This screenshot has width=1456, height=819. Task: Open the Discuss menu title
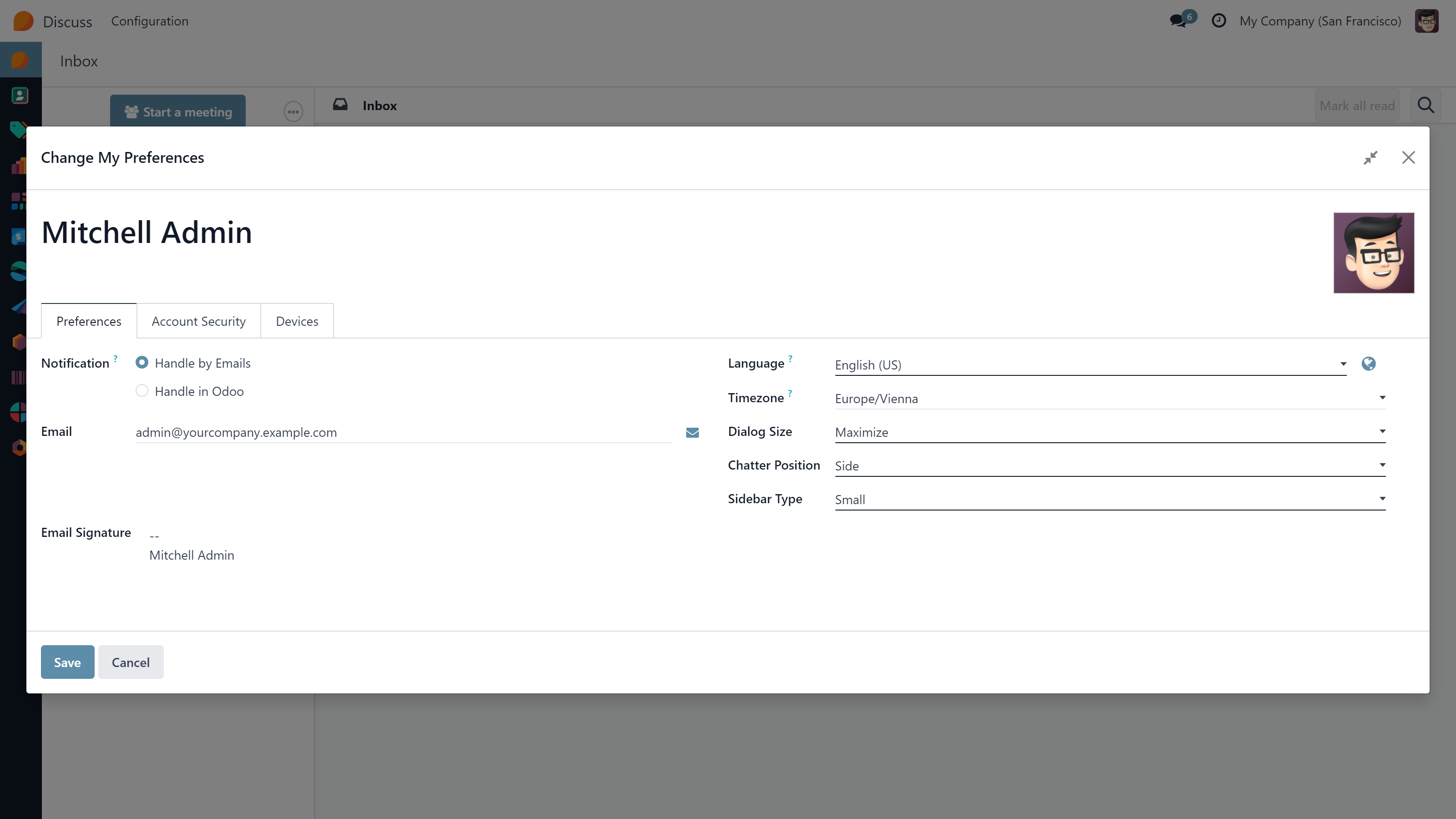click(x=67, y=21)
